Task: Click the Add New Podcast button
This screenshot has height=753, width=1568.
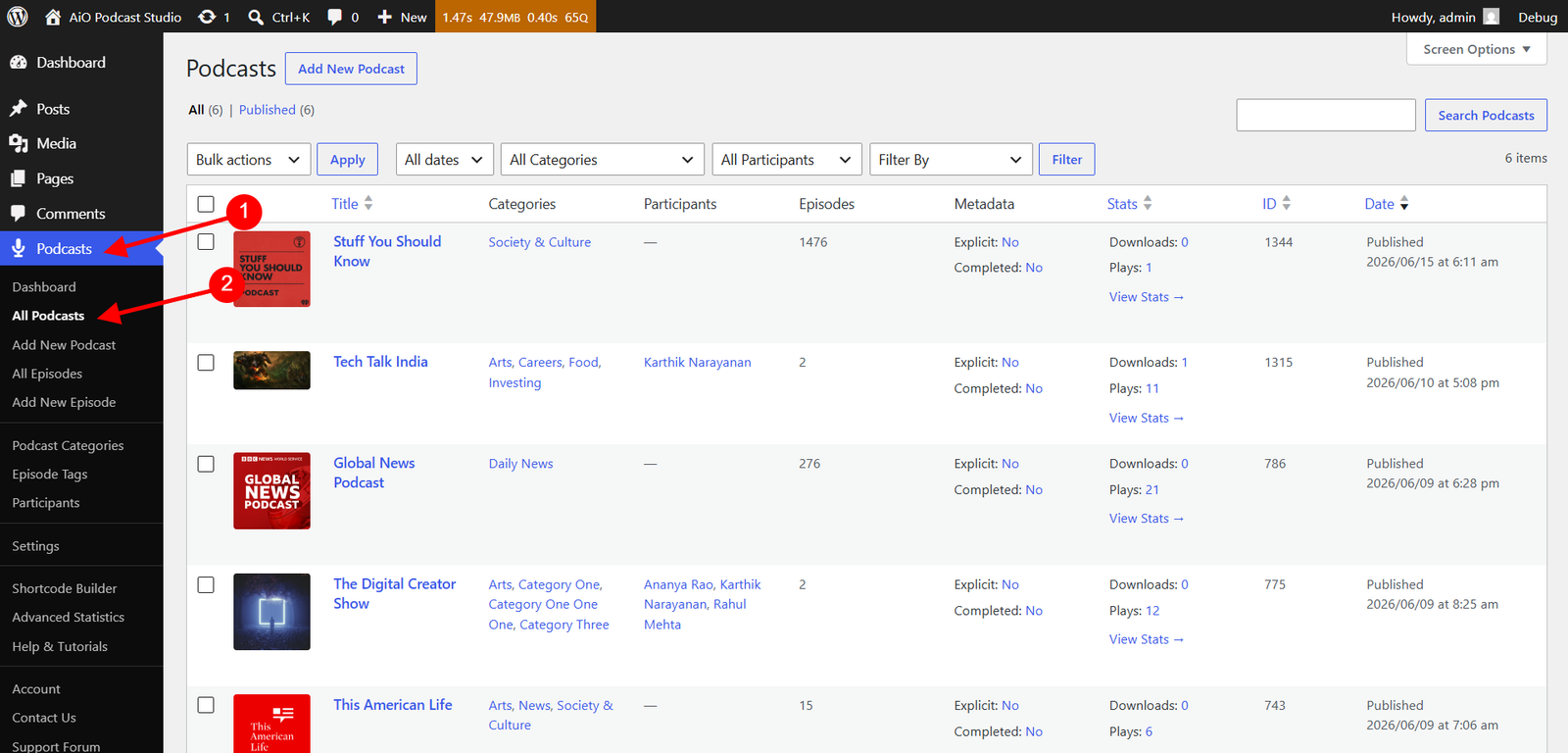Action: click(x=351, y=69)
